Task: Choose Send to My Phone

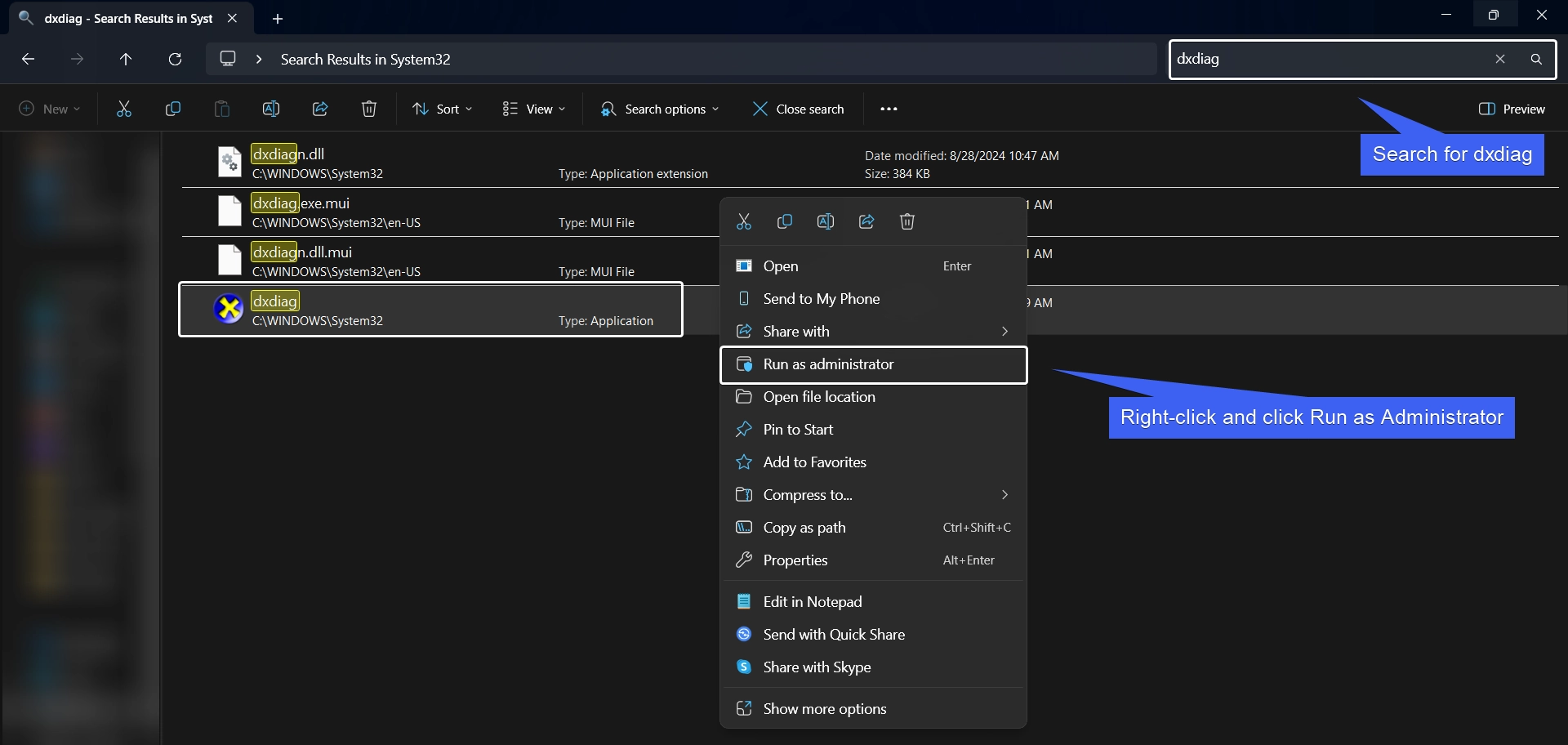Action: [873, 299]
